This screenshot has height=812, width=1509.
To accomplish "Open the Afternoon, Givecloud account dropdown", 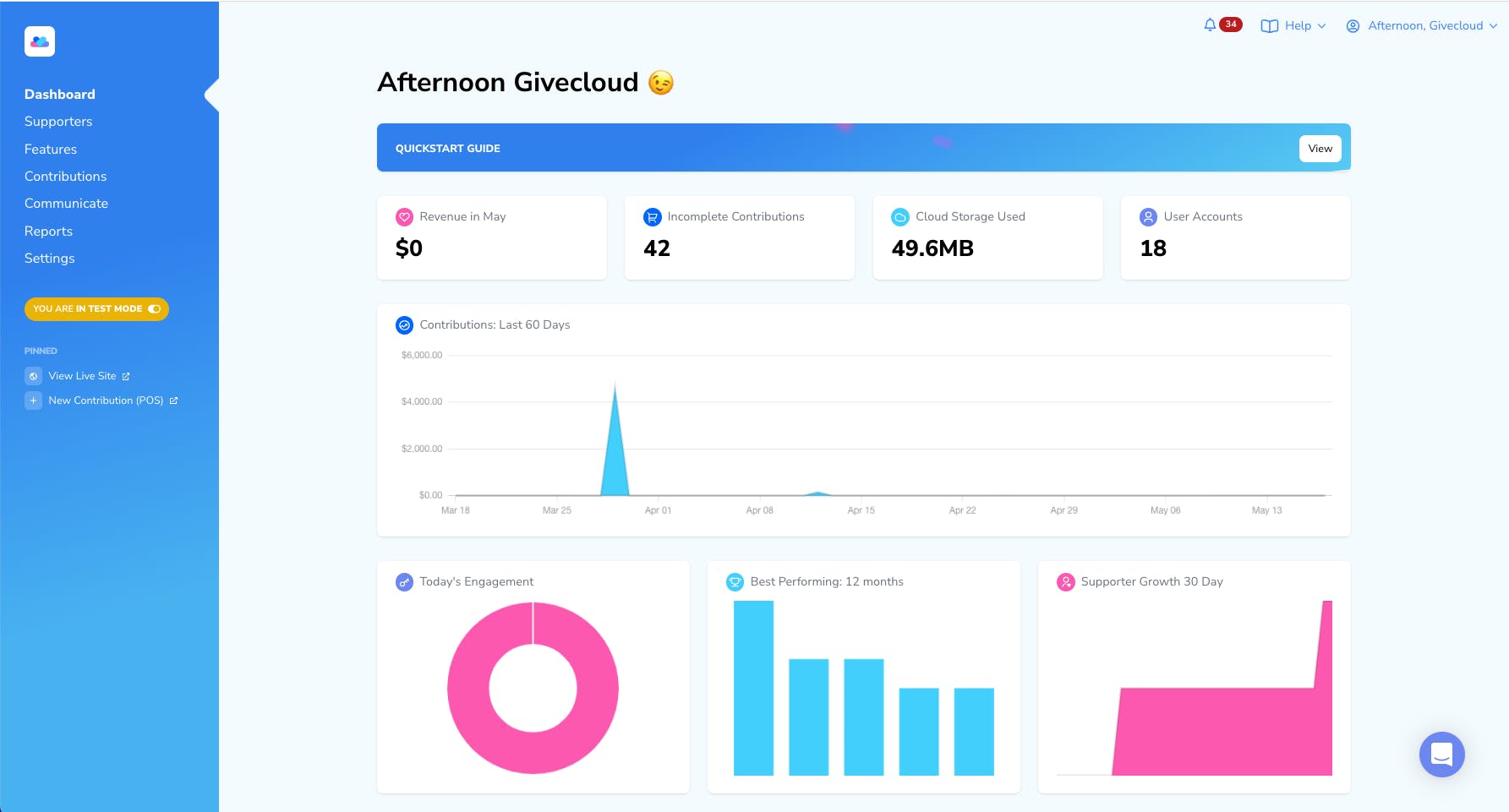I will [x=1423, y=25].
